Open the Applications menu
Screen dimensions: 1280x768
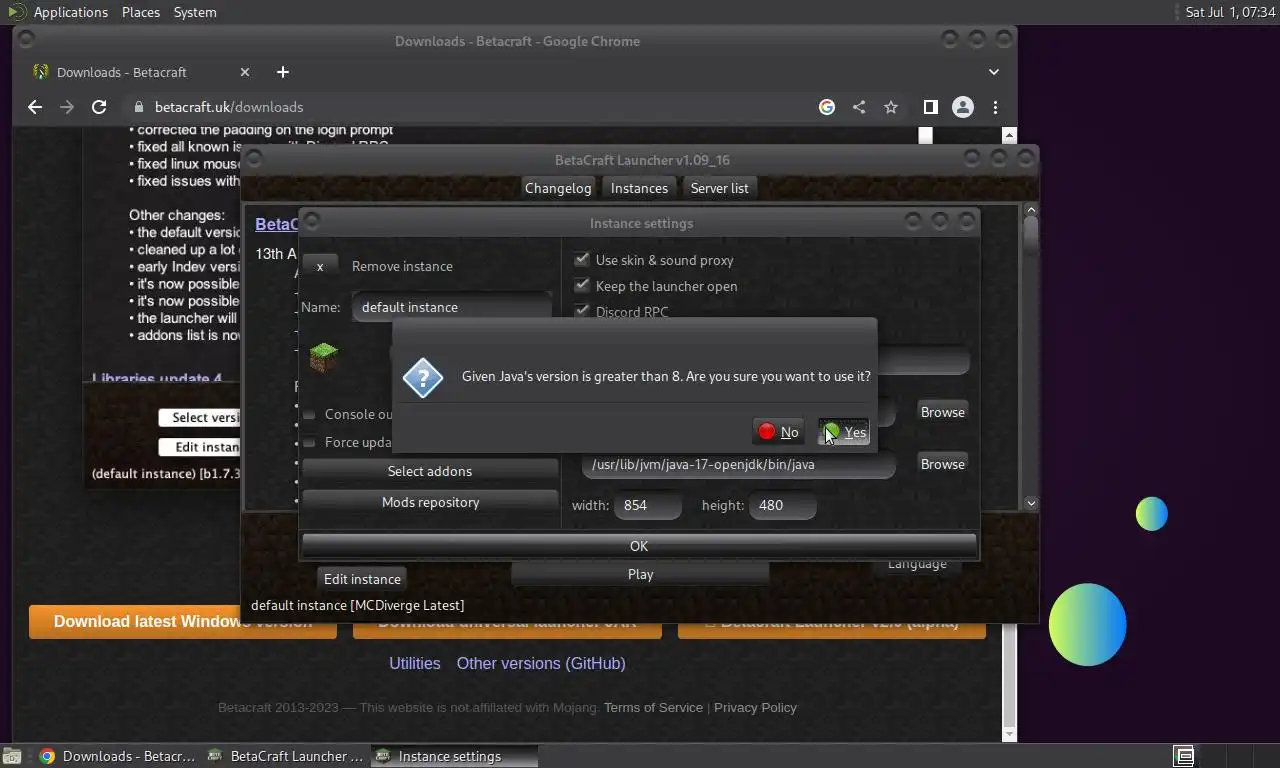[70, 12]
